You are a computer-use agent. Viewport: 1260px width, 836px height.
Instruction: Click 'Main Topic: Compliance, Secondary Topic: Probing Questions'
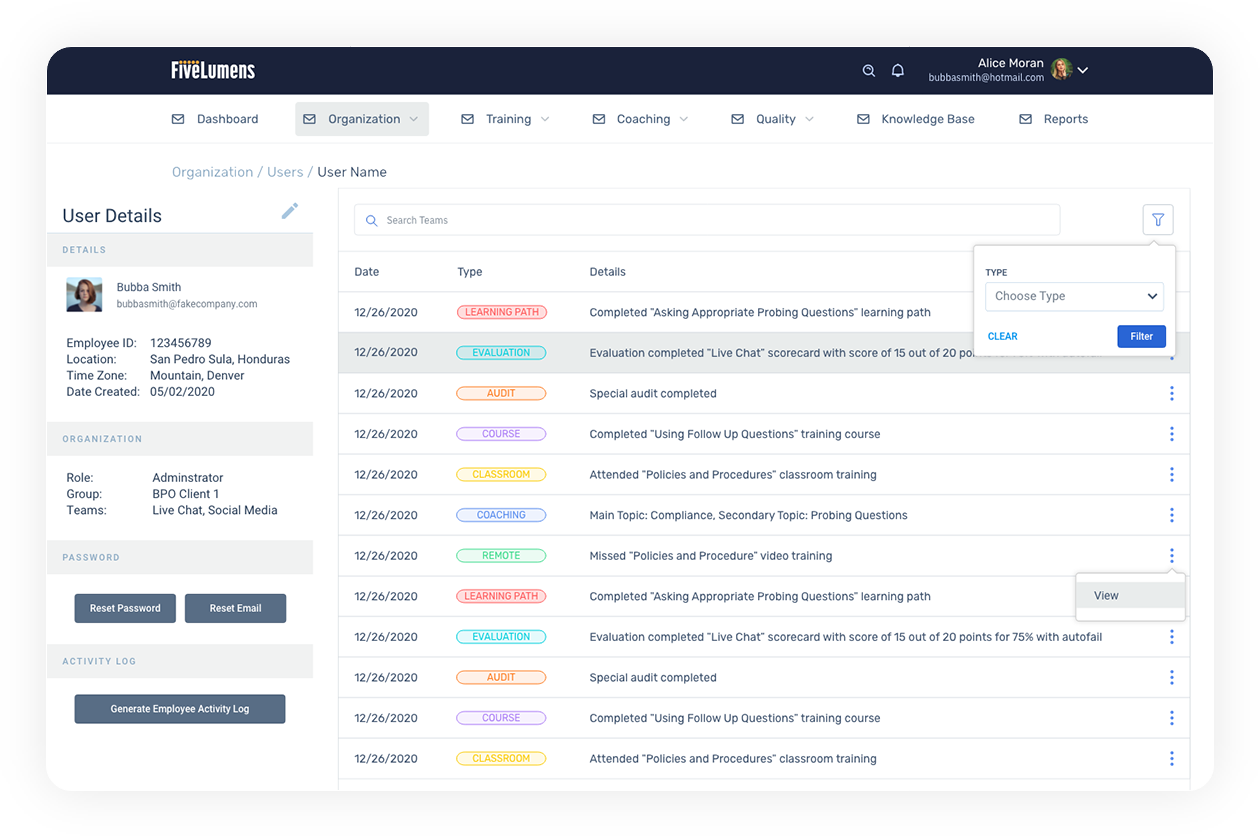pyautogui.click(x=749, y=515)
